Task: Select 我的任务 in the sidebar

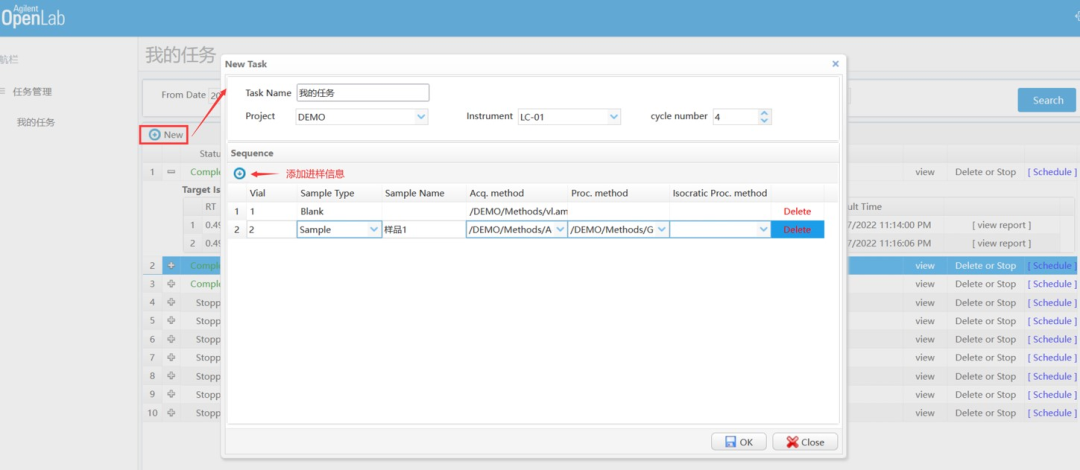Action: click(37, 123)
